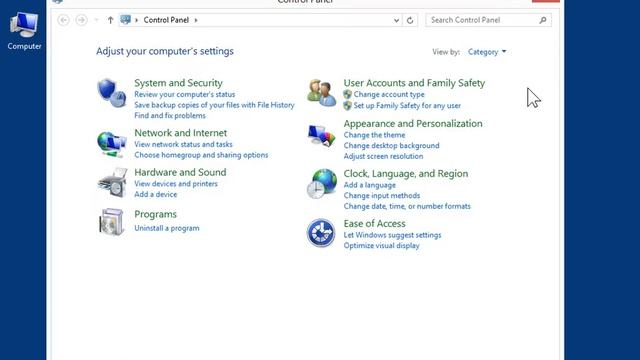Go back with the Back arrow button

click(x=63, y=20)
